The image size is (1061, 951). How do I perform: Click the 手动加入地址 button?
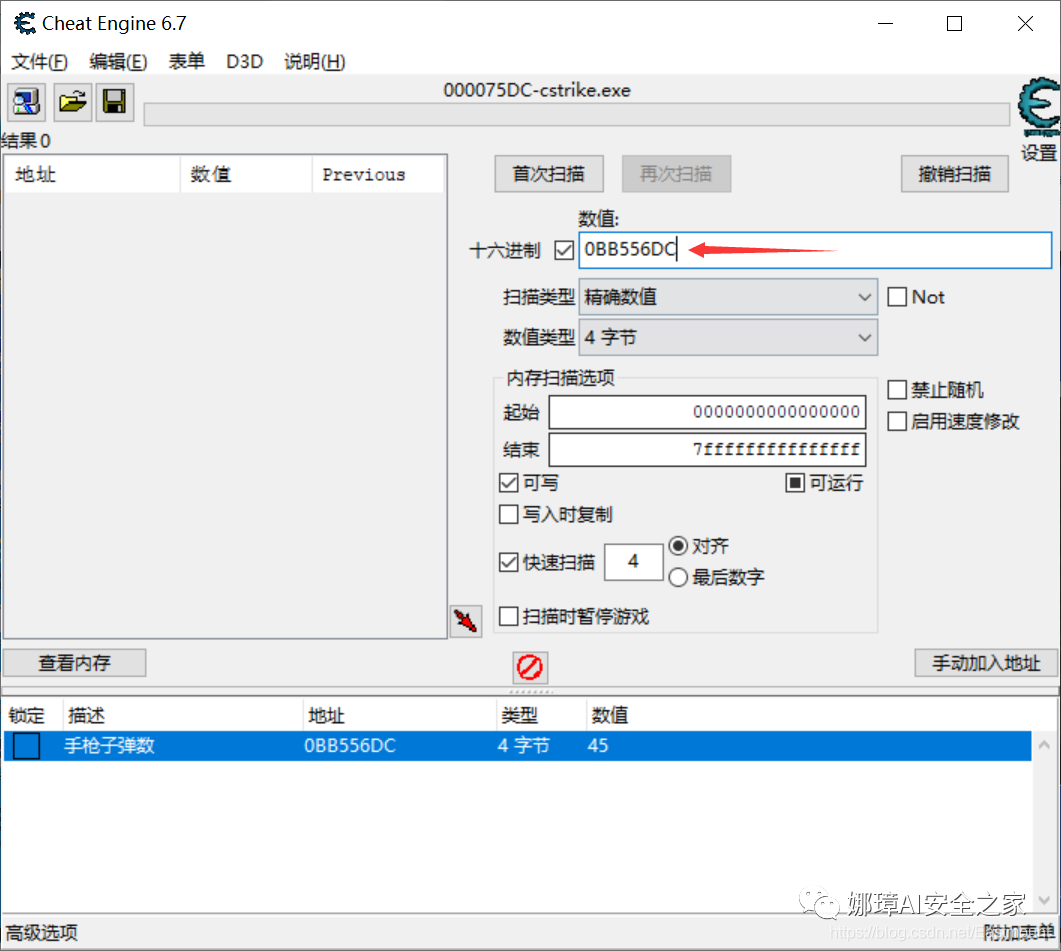[x=986, y=663]
